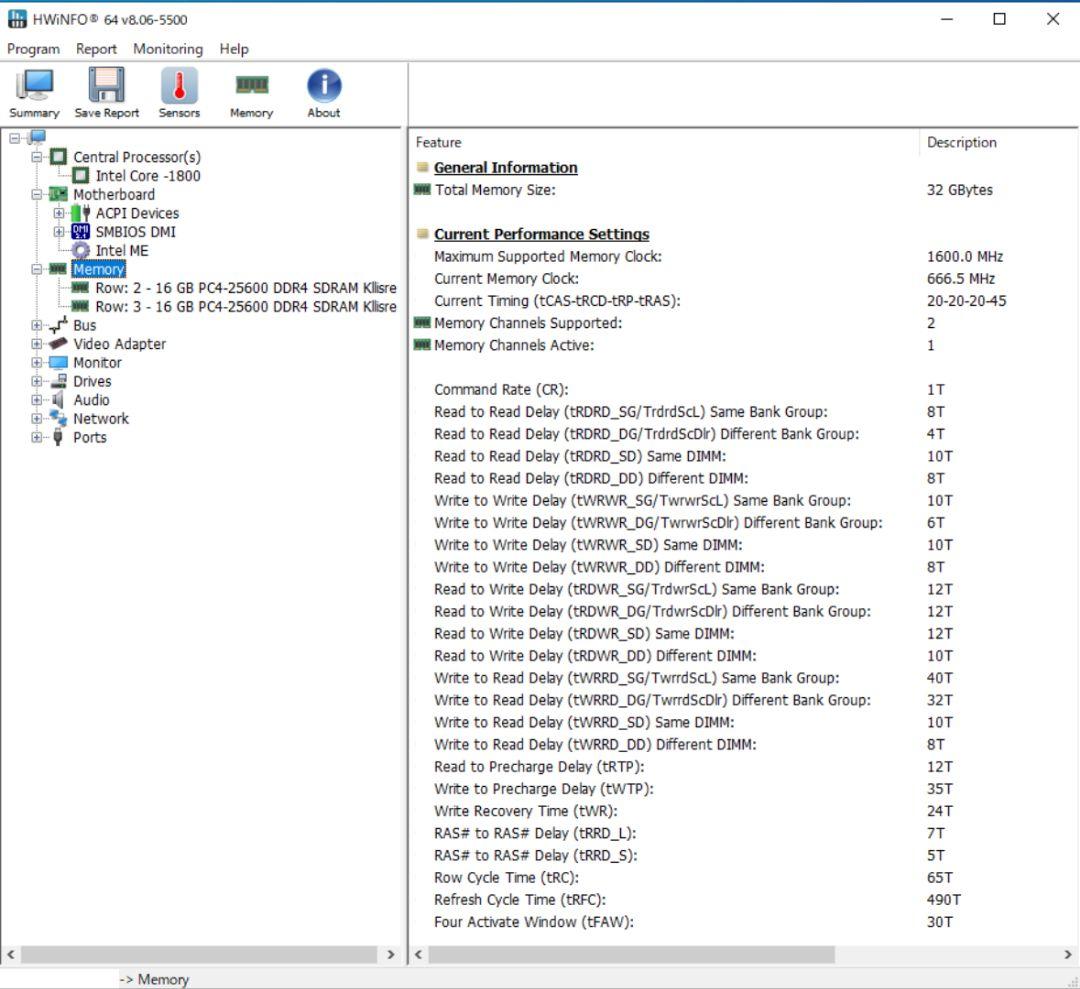Screen dimensions: 1080x989
Task: Click the root computer icon in tree
Action: (37, 138)
